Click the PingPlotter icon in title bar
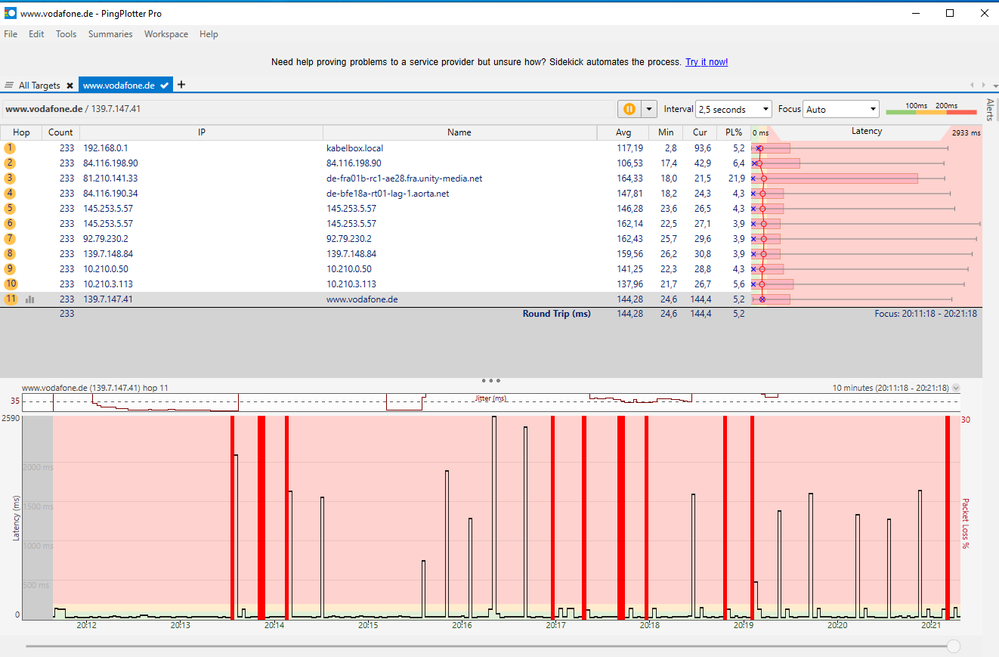Image resolution: width=999 pixels, height=657 pixels. 12,13
